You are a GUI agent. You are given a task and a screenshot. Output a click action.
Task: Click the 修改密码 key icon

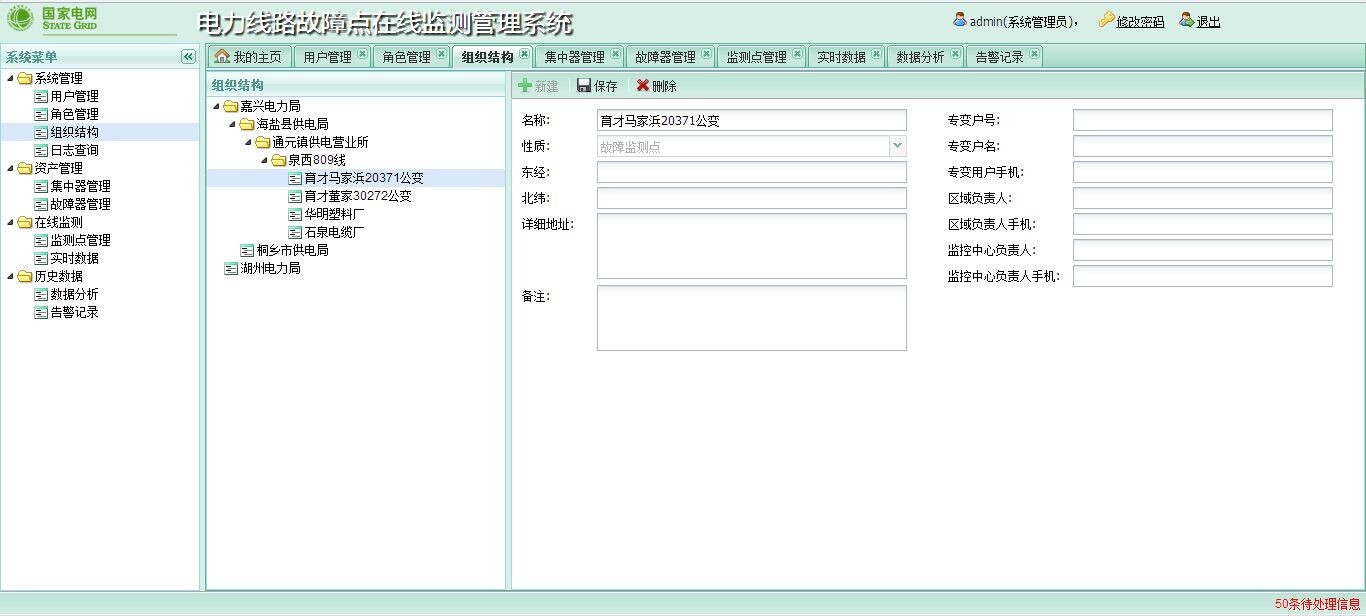(x=1106, y=20)
